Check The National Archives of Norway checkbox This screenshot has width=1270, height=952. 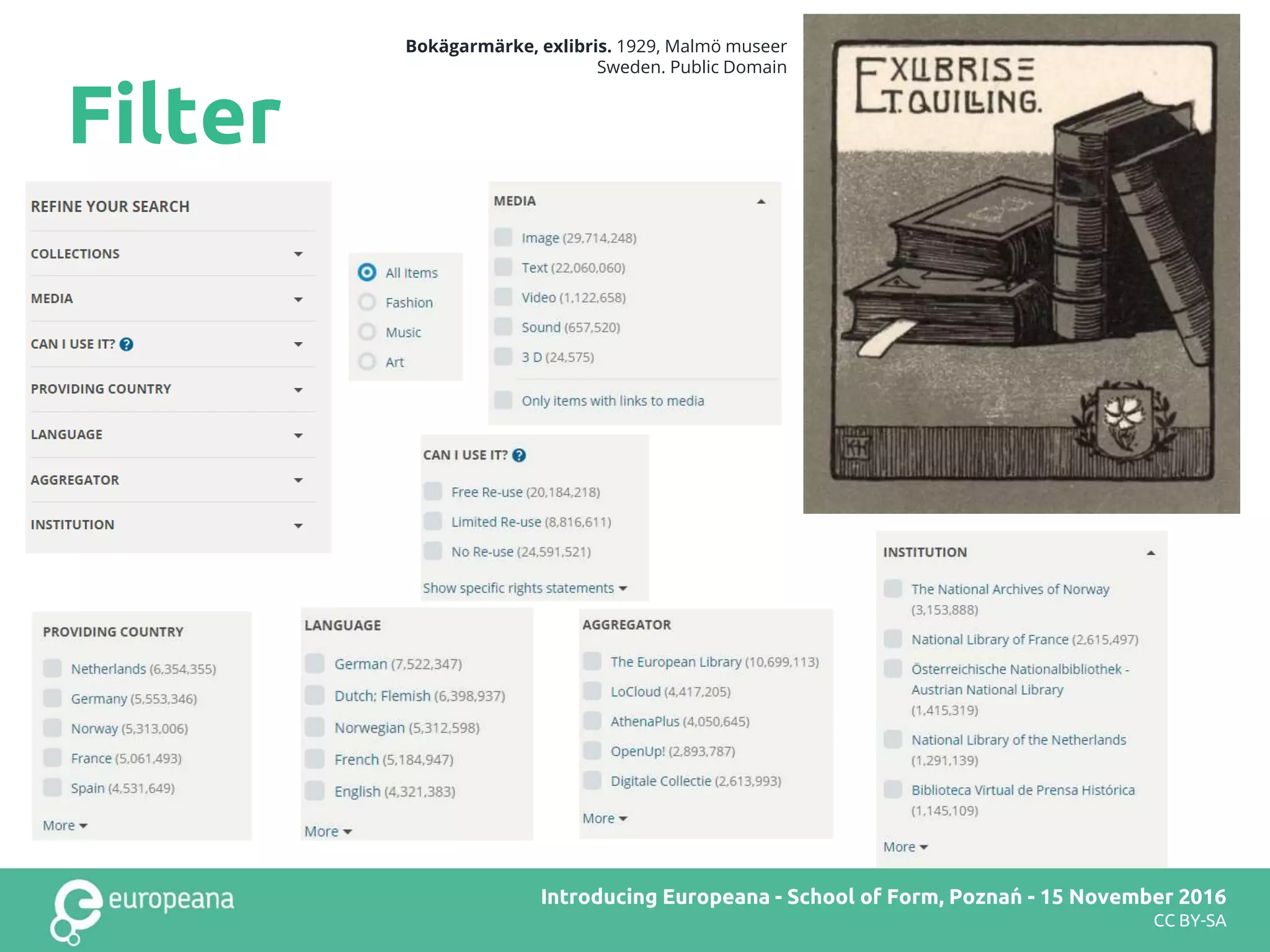pyautogui.click(x=893, y=588)
